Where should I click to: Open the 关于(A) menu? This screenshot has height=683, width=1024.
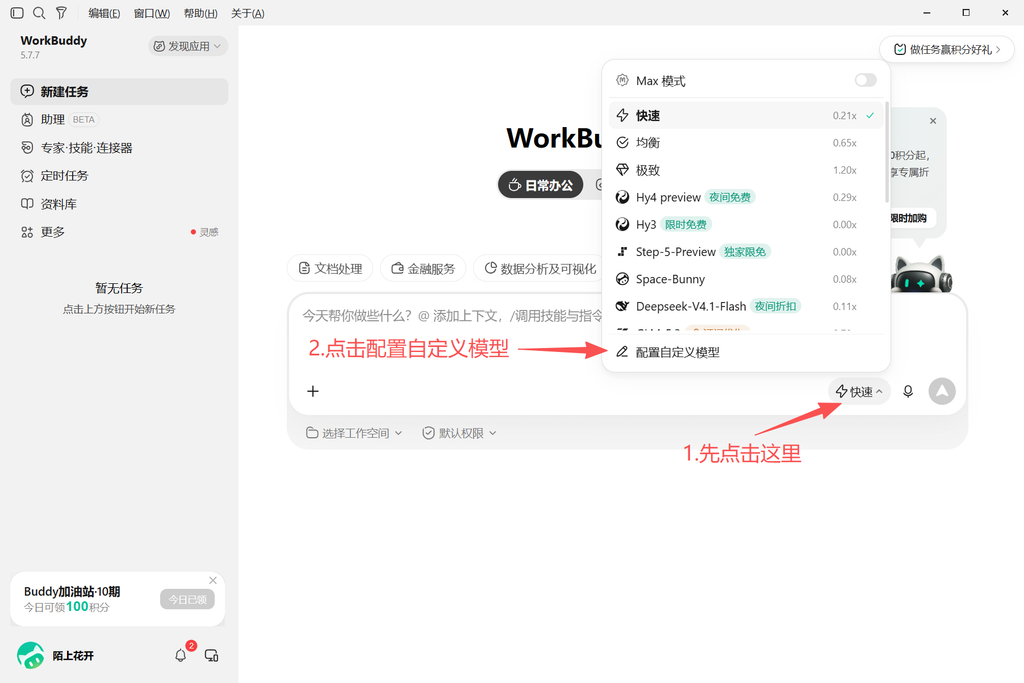(x=248, y=13)
